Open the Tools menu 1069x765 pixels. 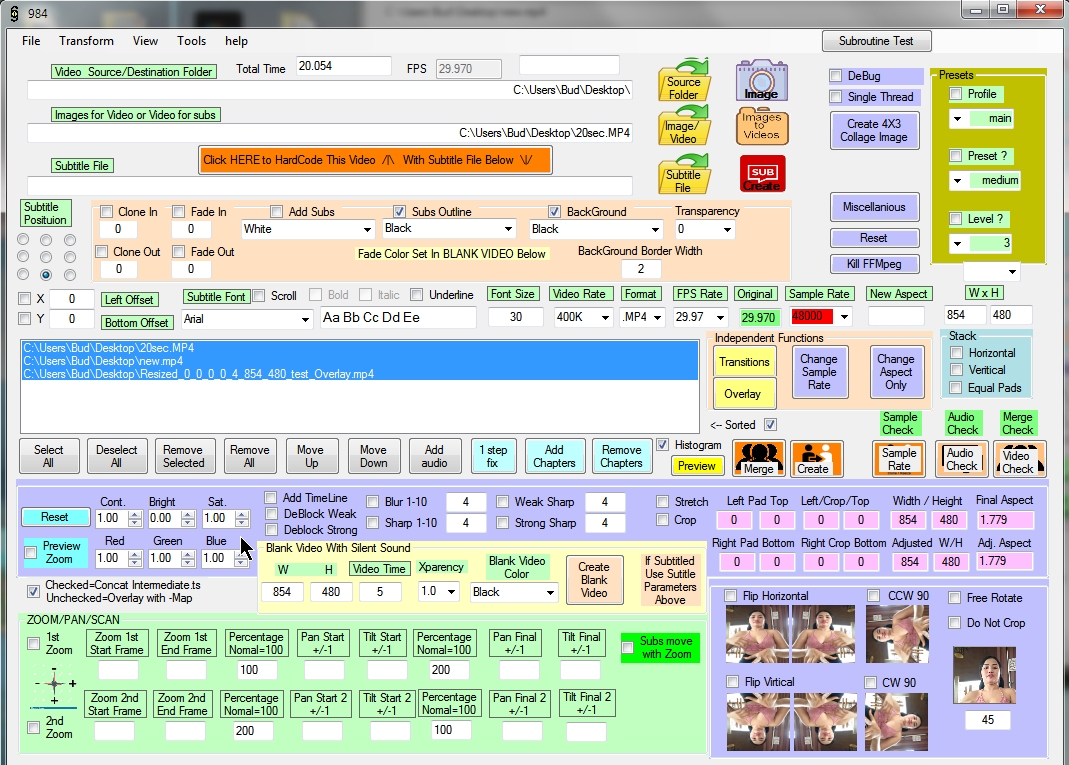pyautogui.click(x=192, y=41)
